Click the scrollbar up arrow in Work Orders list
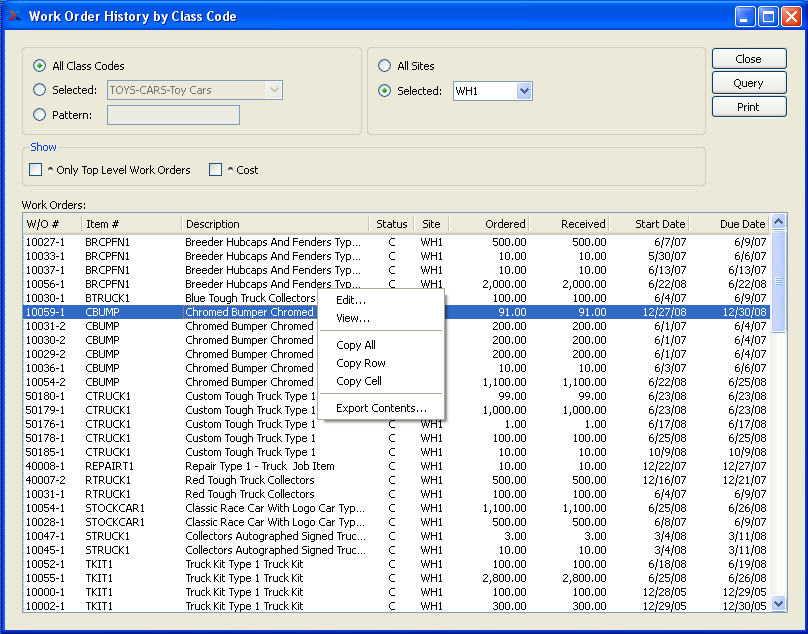808x634 pixels. pyautogui.click(x=779, y=223)
